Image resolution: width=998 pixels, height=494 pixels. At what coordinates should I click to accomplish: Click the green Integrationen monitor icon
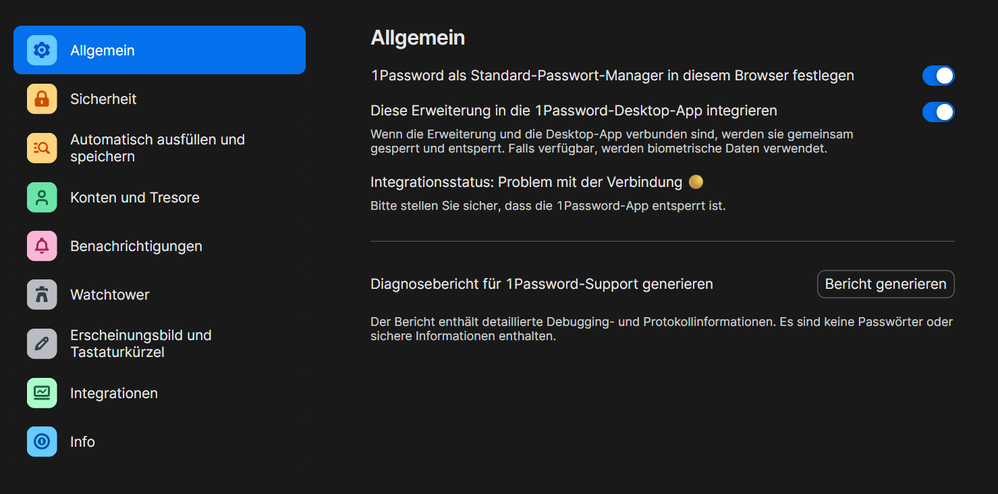click(42, 393)
